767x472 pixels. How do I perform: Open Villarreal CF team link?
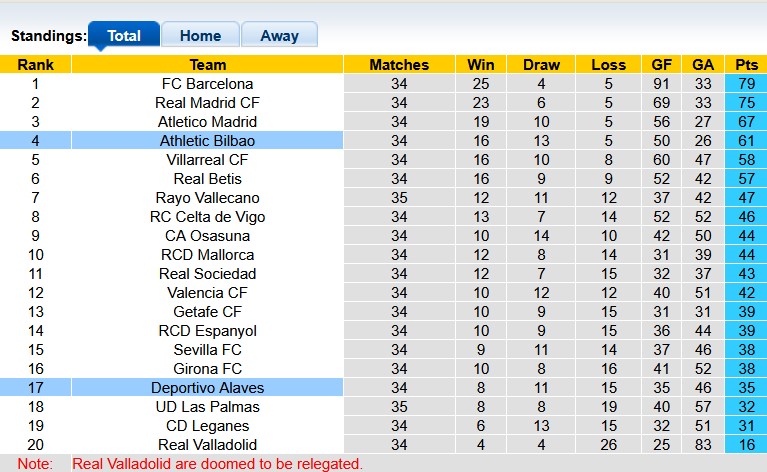(207, 160)
